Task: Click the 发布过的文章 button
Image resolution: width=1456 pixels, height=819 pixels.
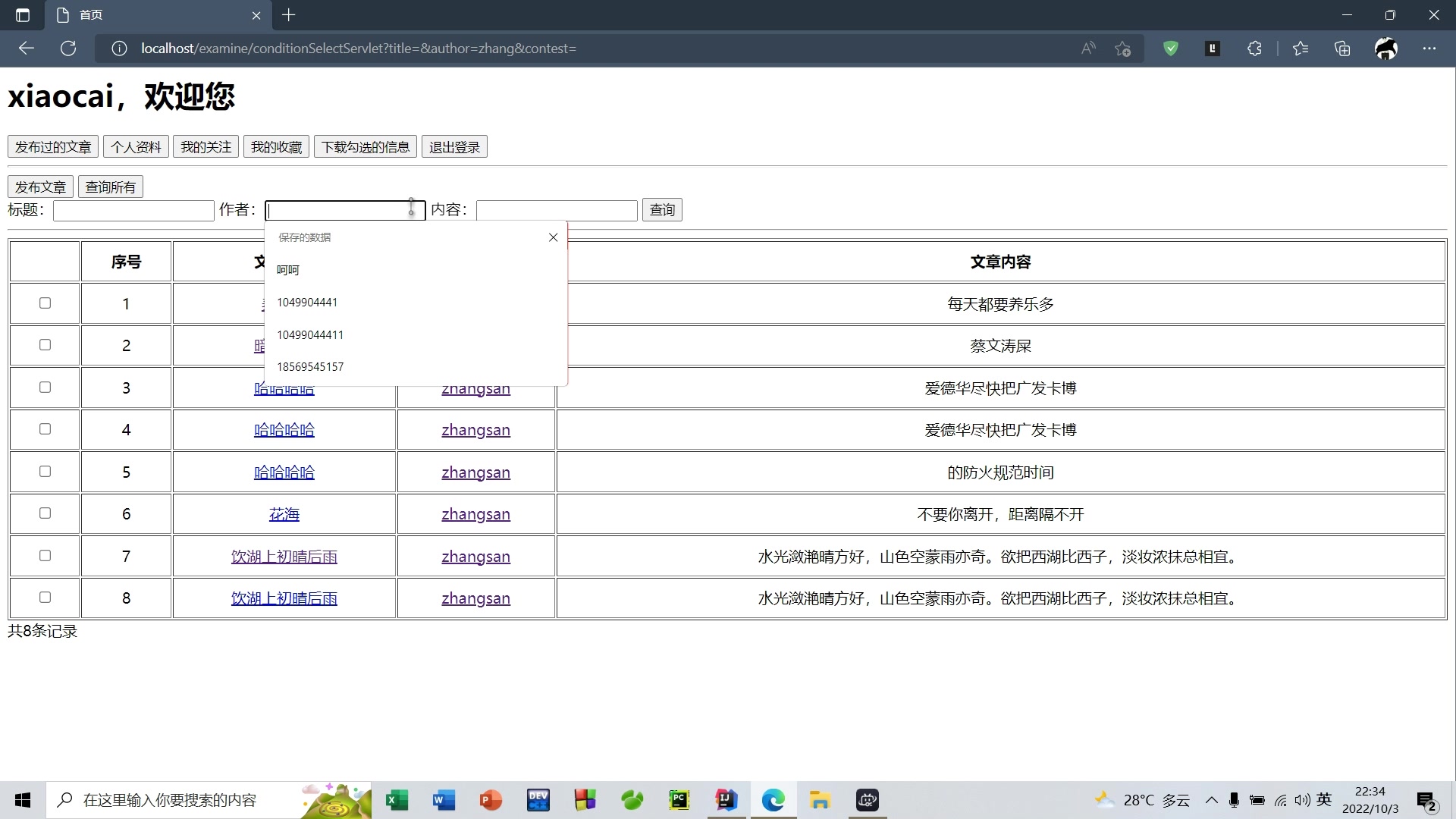Action: (53, 147)
